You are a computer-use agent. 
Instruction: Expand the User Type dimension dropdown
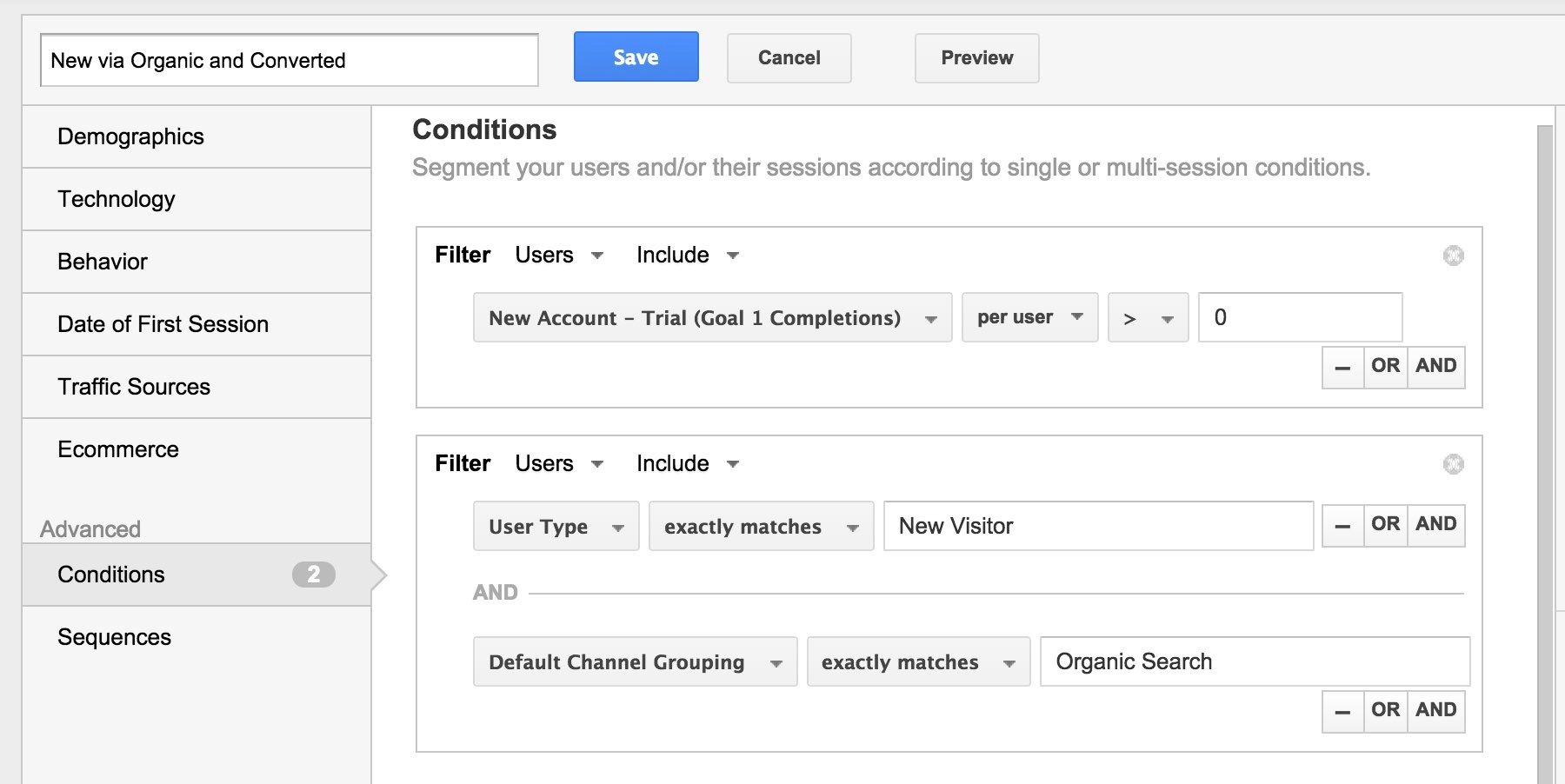(x=556, y=527)
